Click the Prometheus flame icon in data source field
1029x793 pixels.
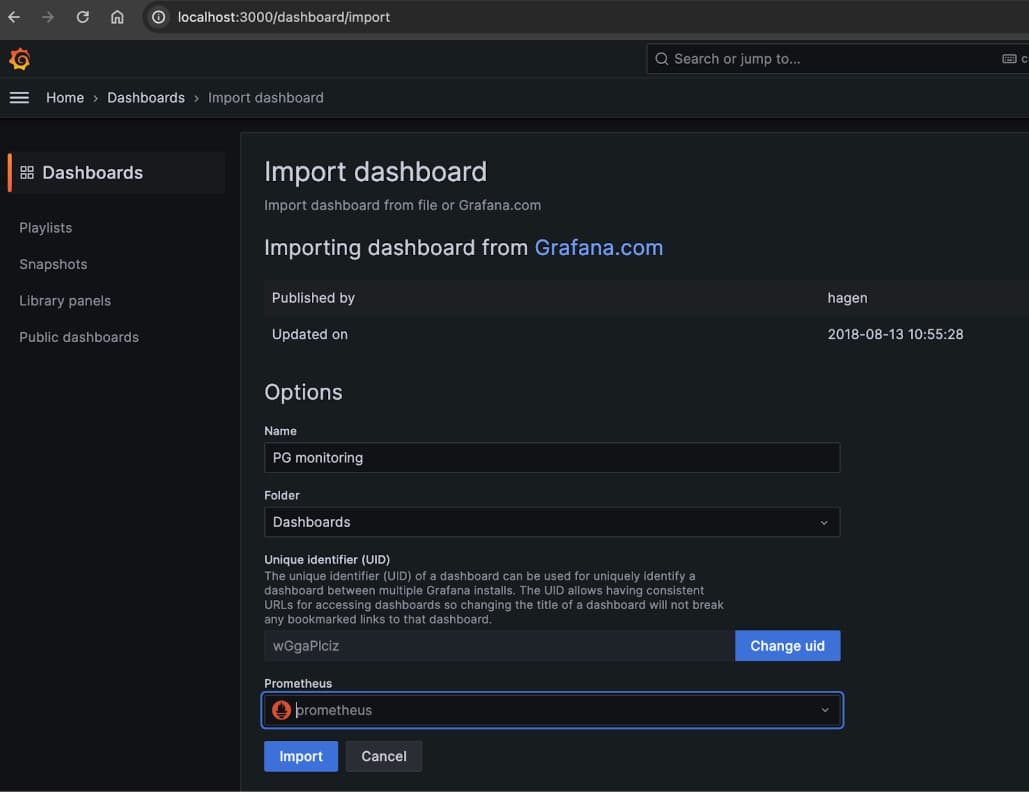tap(280, 710)
